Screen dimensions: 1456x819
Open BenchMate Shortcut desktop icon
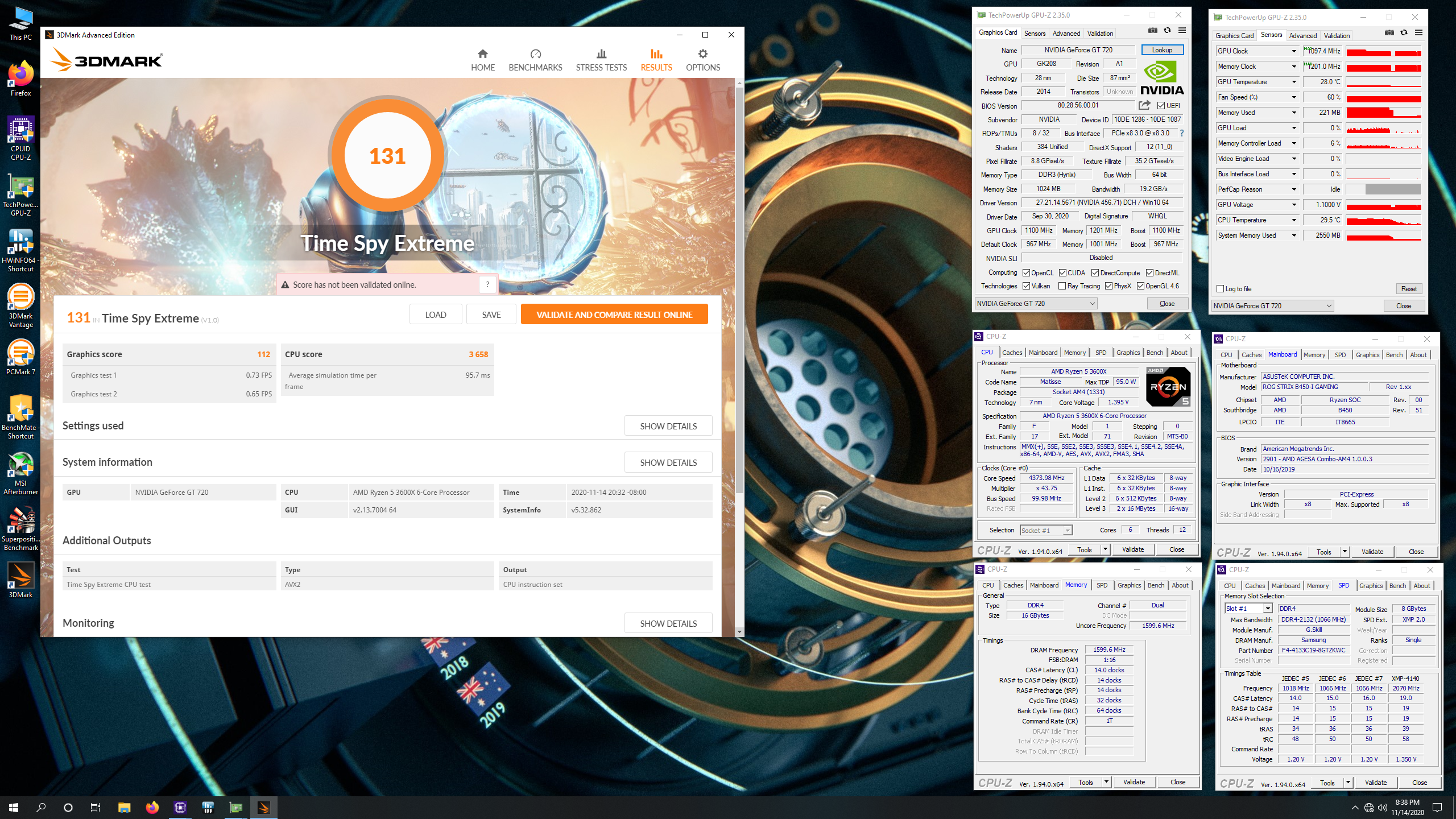(x=20, y=417)
